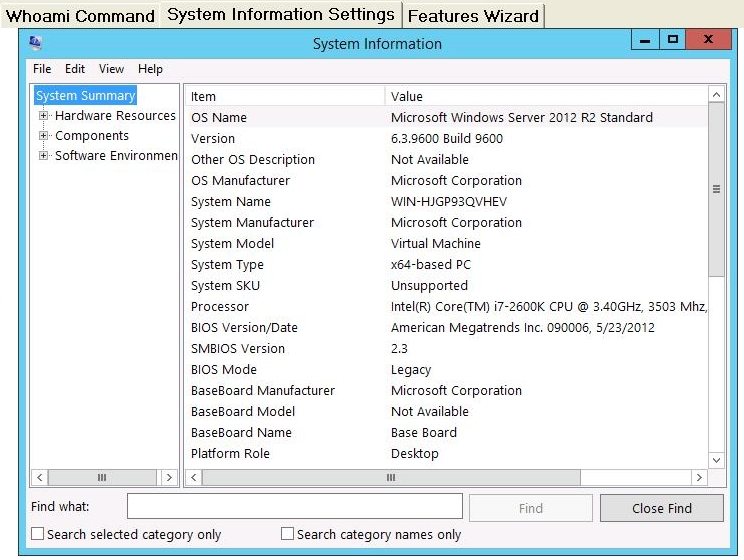Open the File menu
The height and width of the screenshot is (560, 744).
42,69
